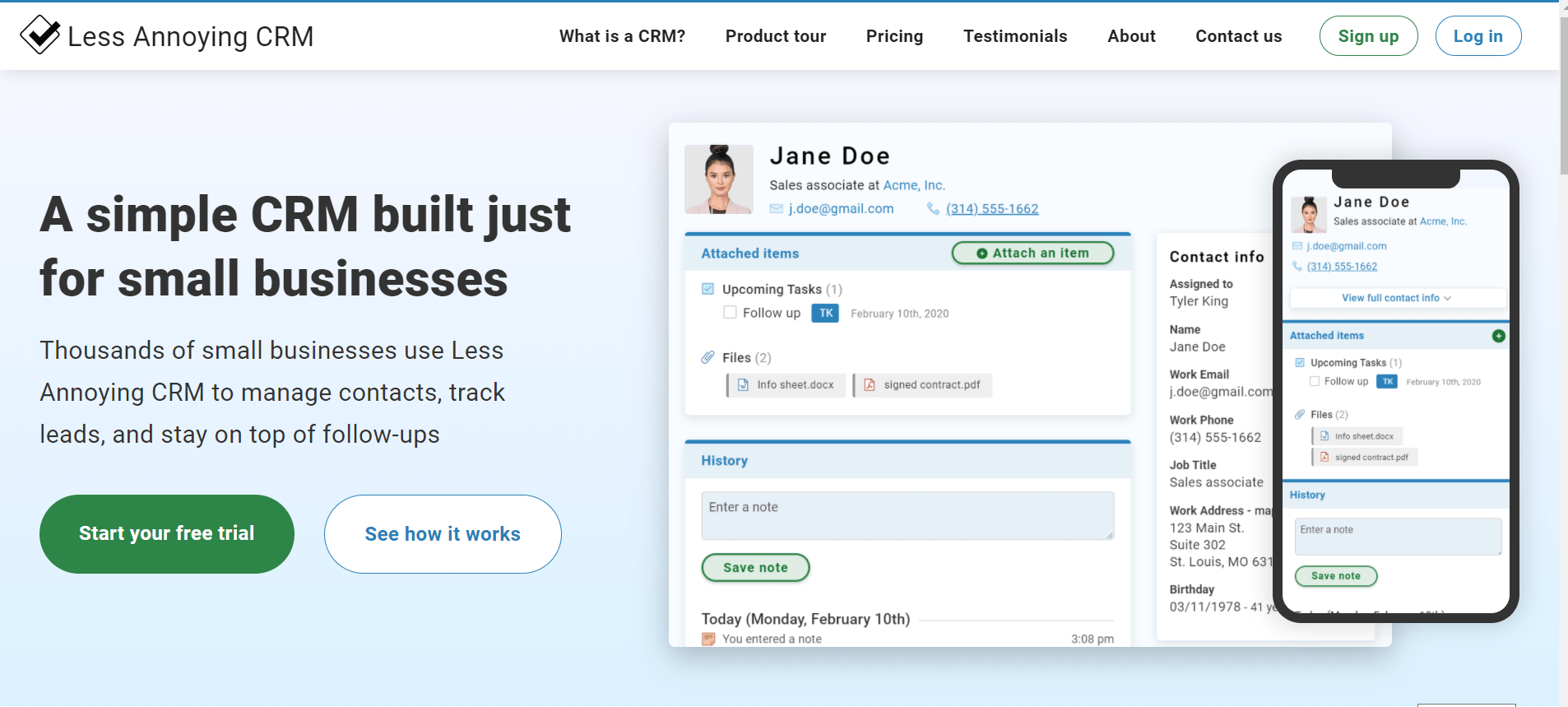Open 'Info sheet.docx' in phone preview

[x=1357, y=436]
